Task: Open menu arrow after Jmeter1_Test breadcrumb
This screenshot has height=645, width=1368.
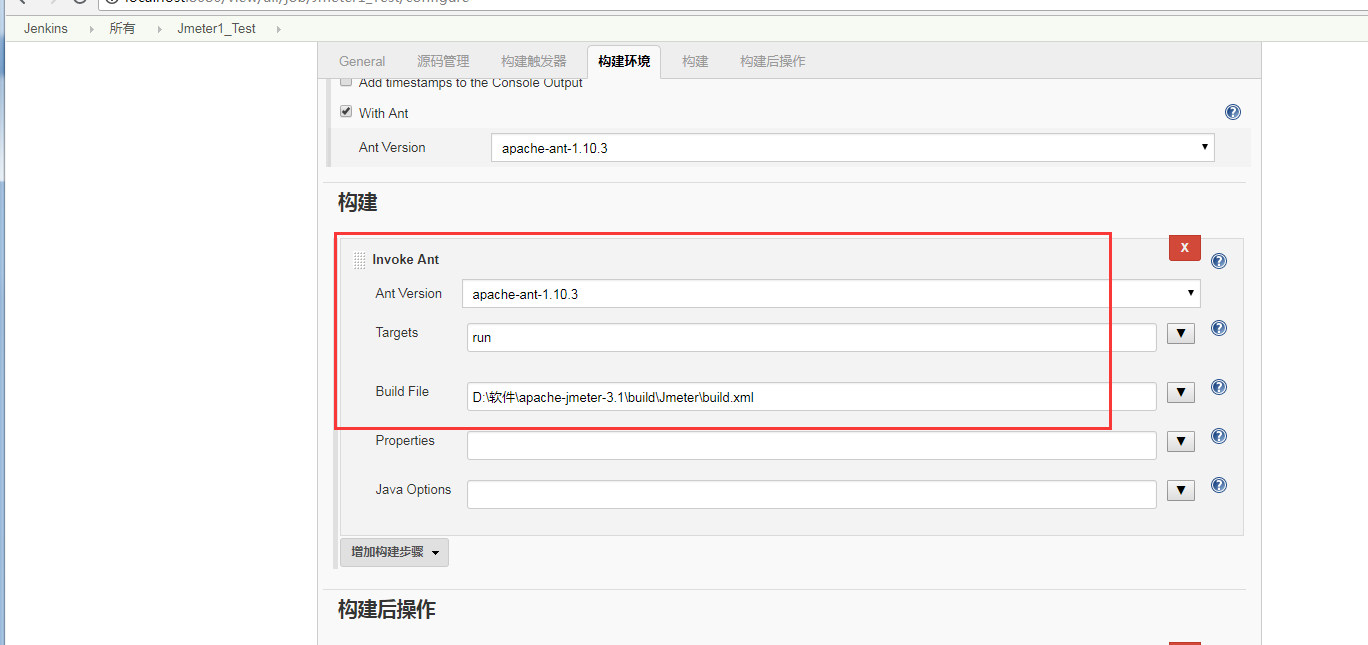Action: click(x=277, y=29)
